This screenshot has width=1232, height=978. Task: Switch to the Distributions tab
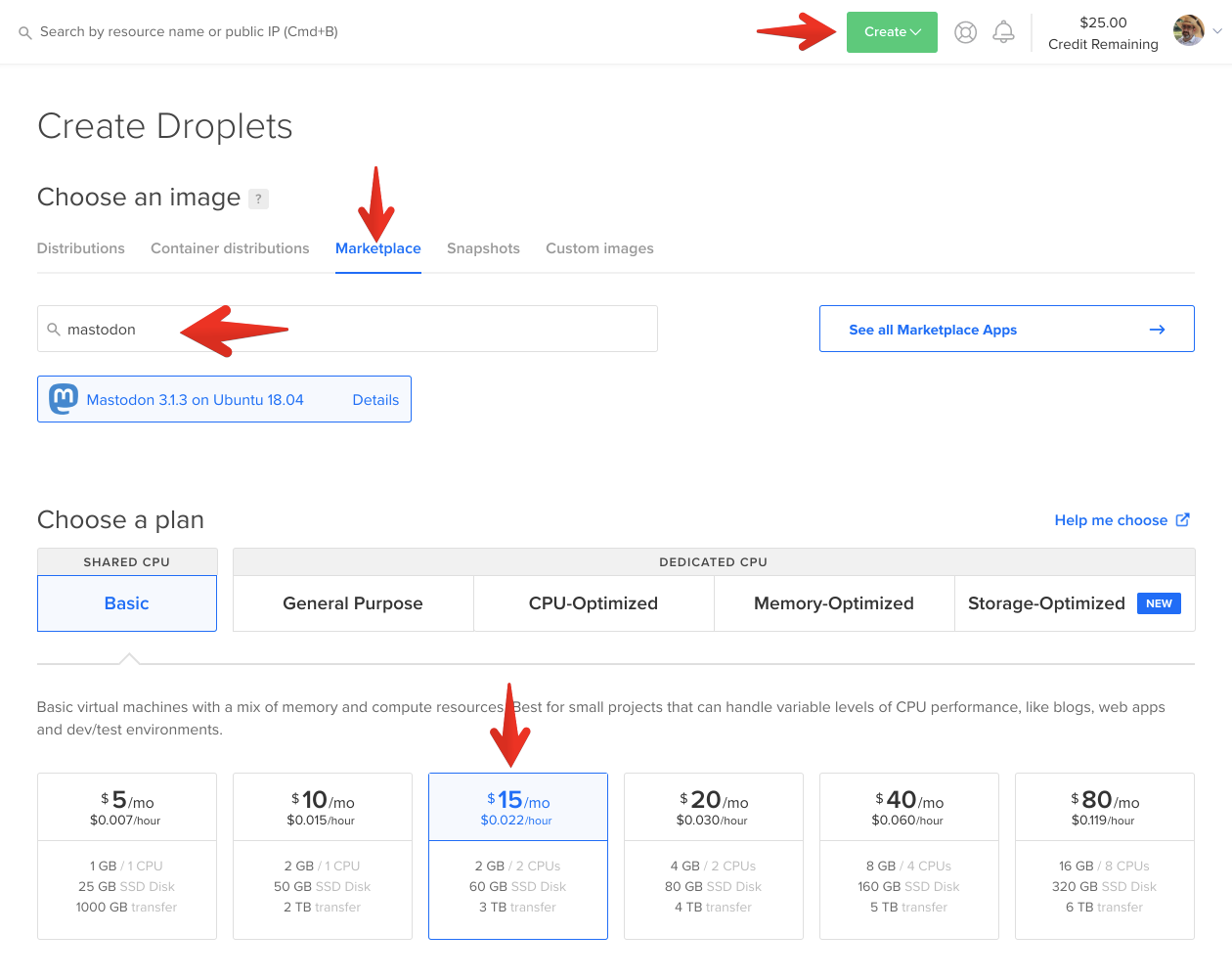(x=81, y=248)
